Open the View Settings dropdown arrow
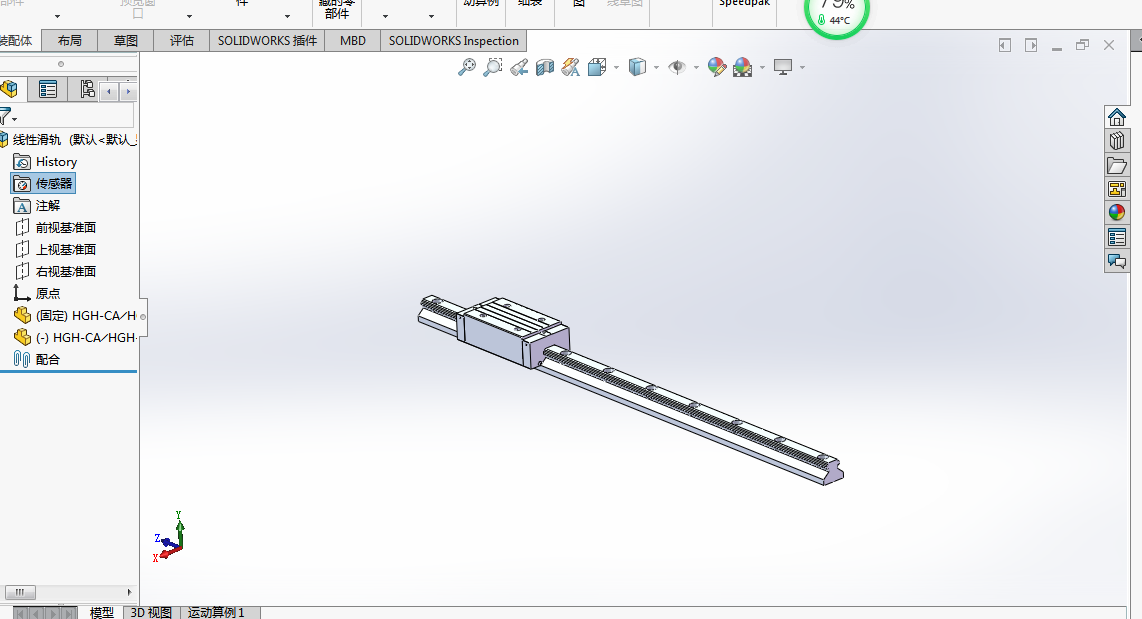1142x619 pixels. pos(803,68)
